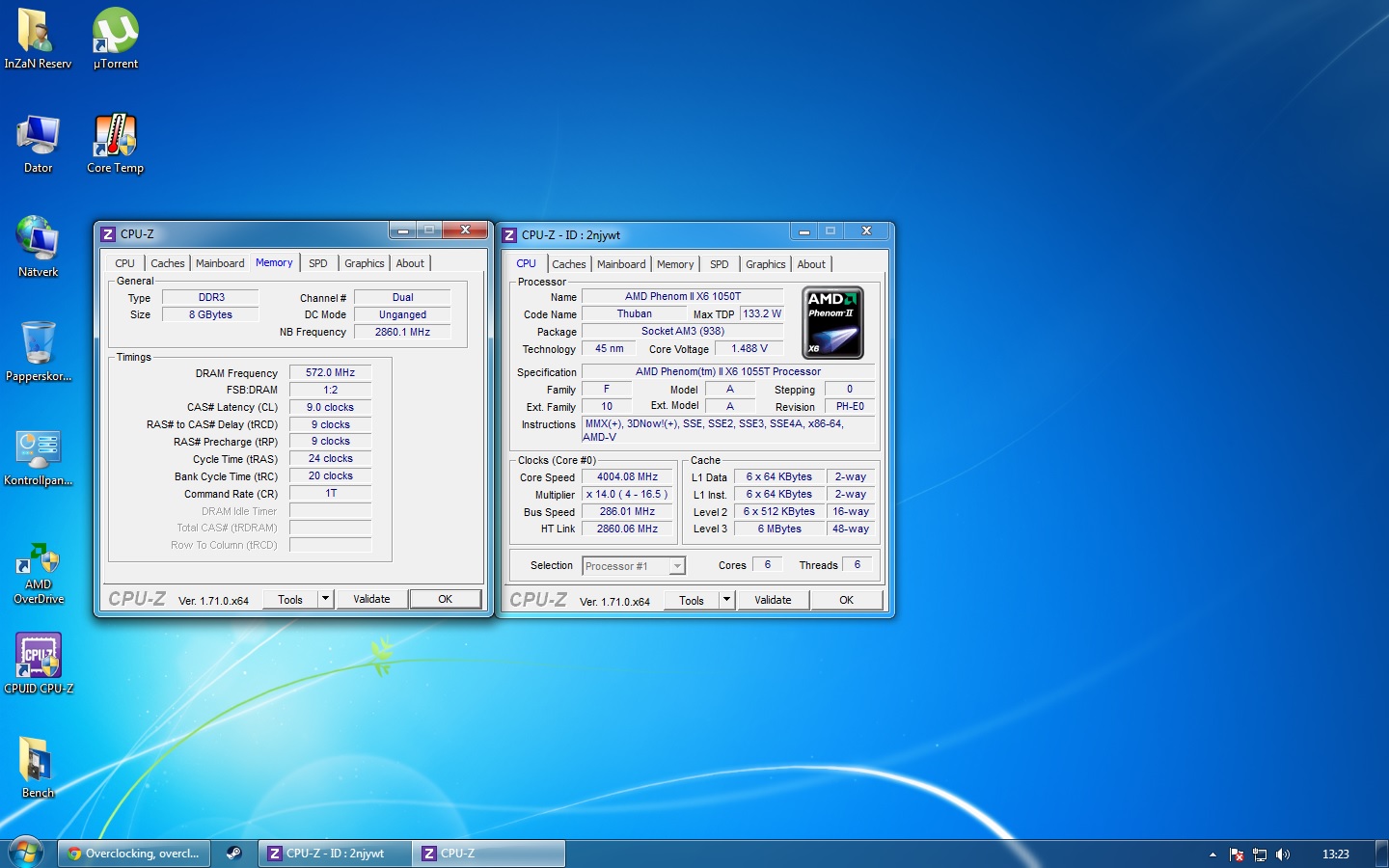Image resolution: width=1389 pixels, height=868 pixels.
Task: Open the Kontrollpanelen desktop icon
Action: [38, 455]
